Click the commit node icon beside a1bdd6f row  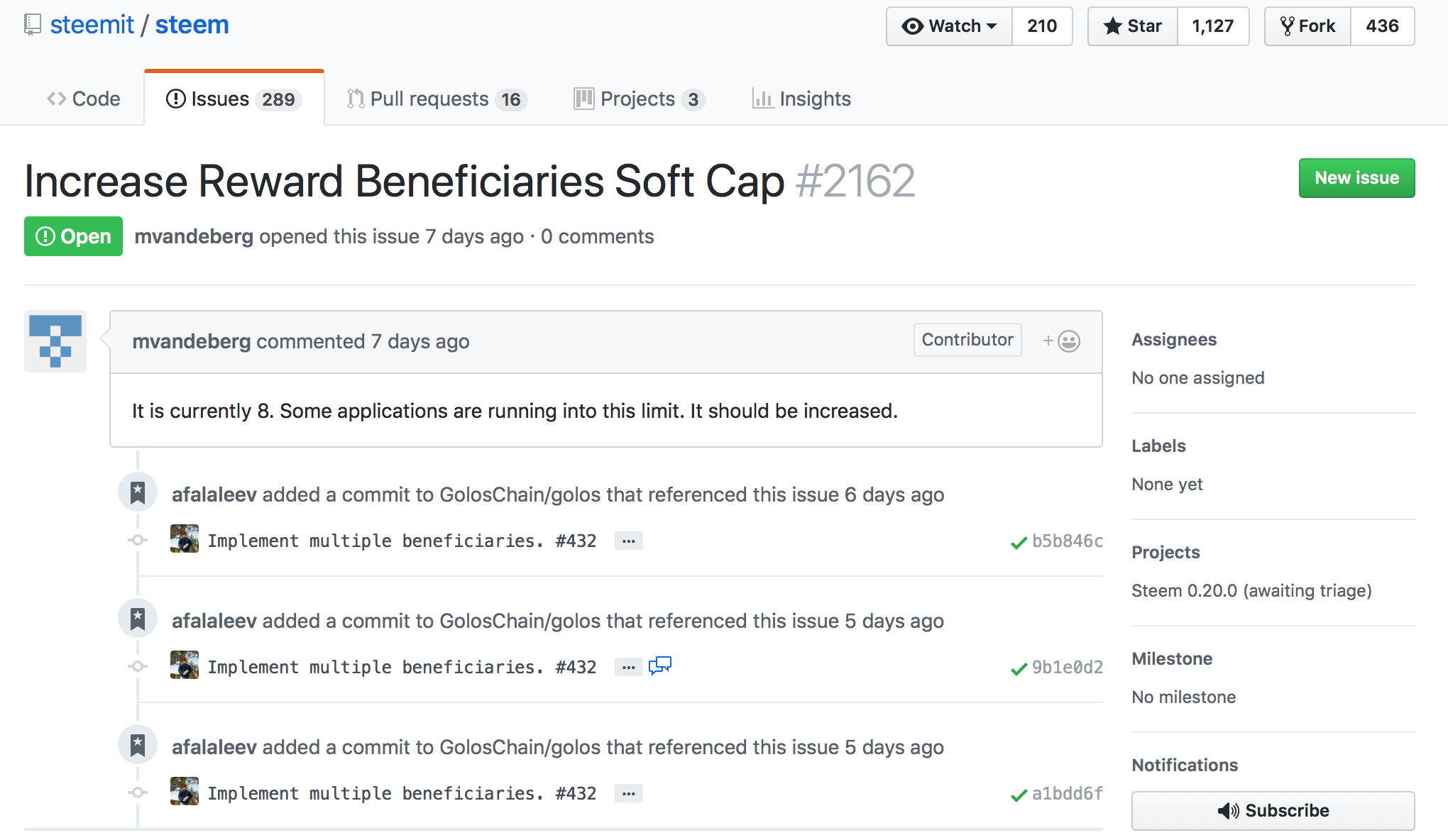click(138, 792)
